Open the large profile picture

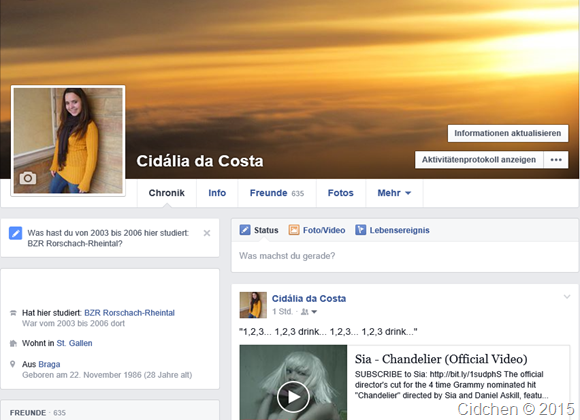pyautogui.click(x=68, y=141)
